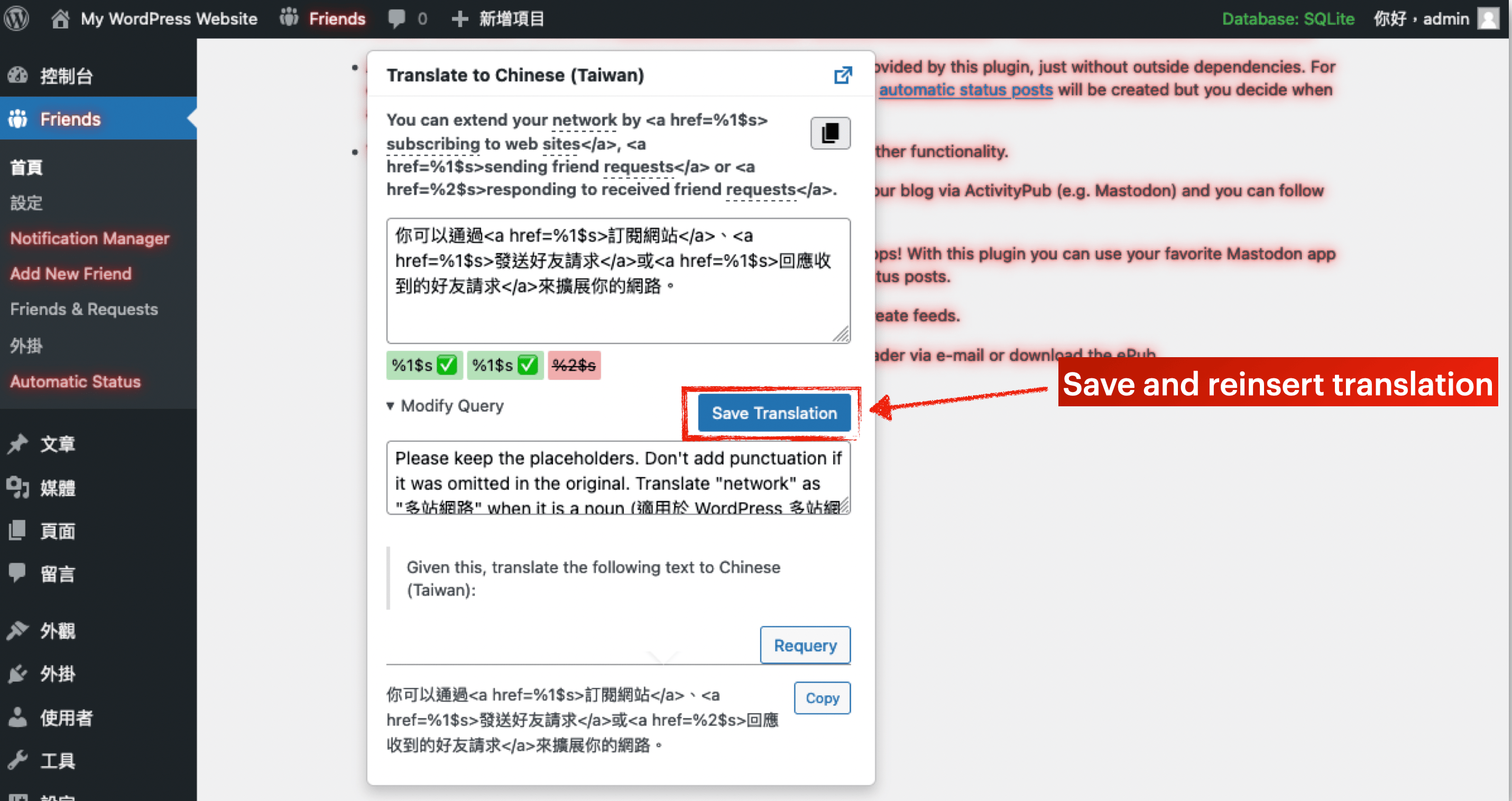Click the Automatic Status menu item
The height and width of the screenshot is (801, 1512).
[x=75, y=381]
